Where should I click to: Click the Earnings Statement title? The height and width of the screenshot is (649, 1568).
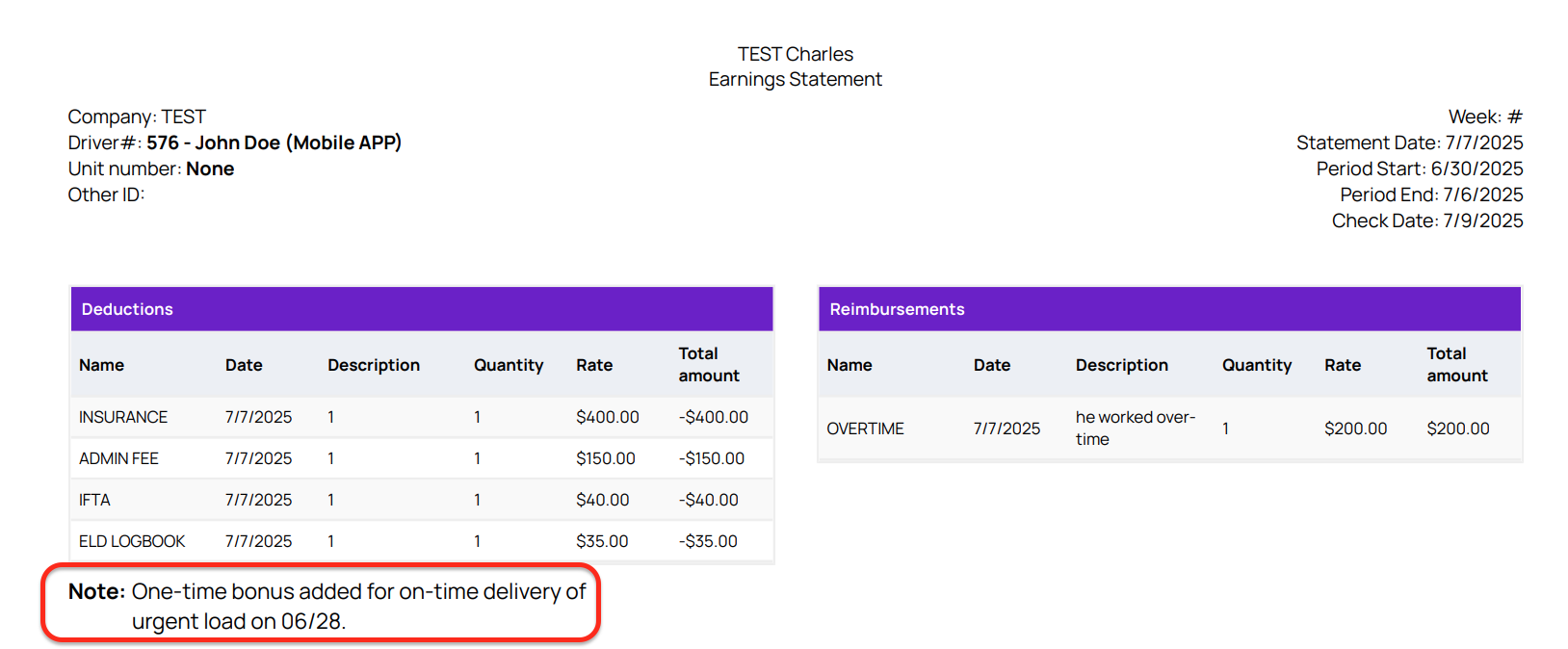point(795,79)
